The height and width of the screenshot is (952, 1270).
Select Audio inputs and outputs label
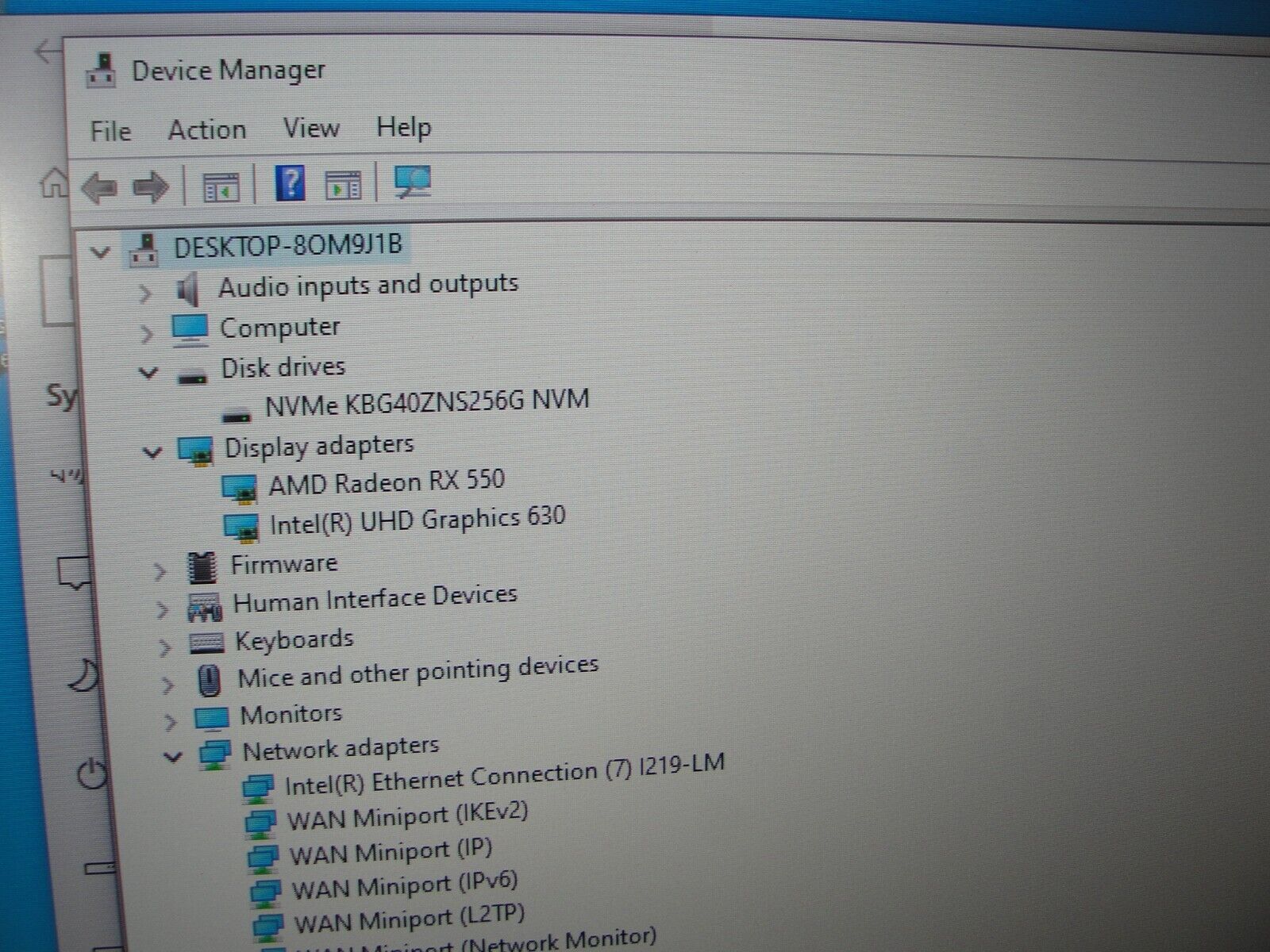(368, 286)
